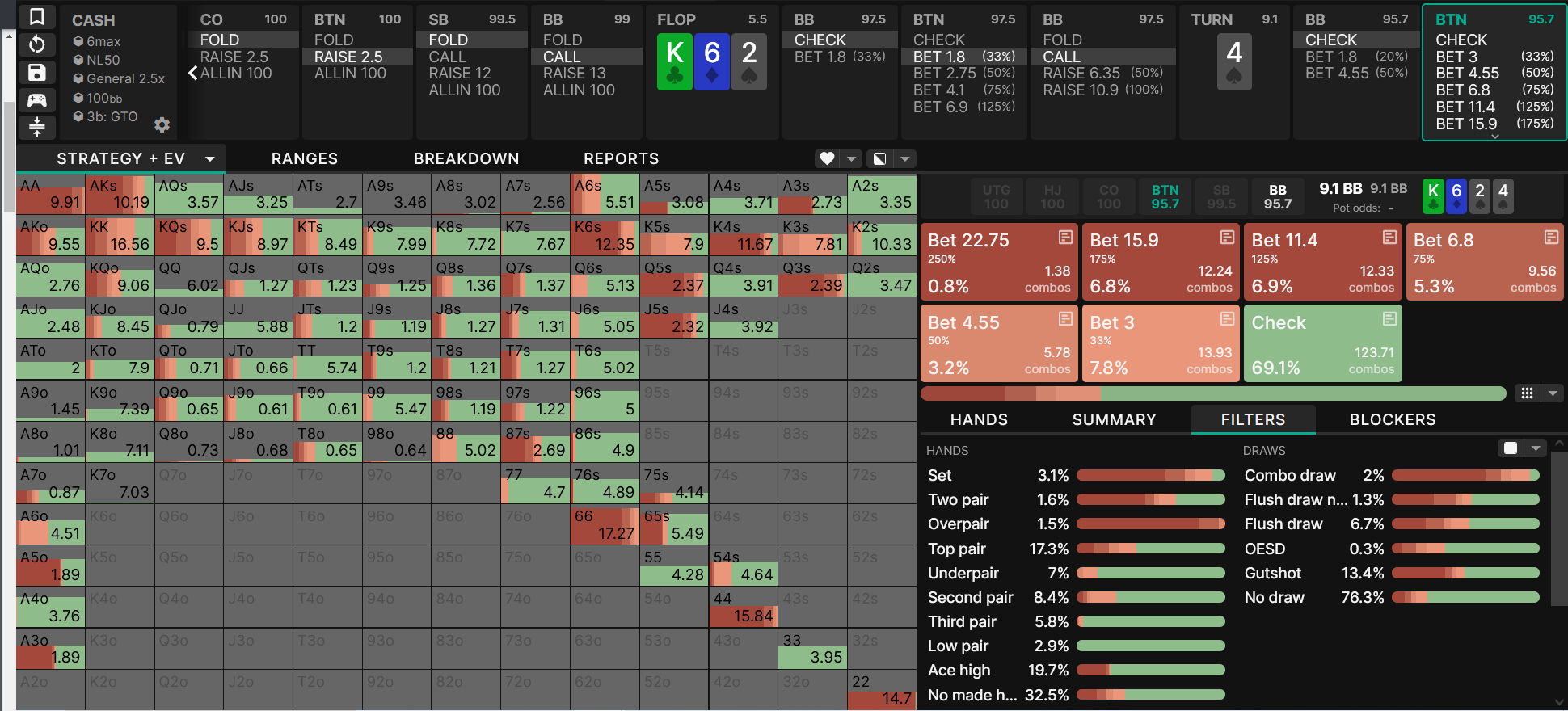The image size is (1568, 711).
Task: Click the KK hand cell showing 16.56
Action: tap(120, 235)
